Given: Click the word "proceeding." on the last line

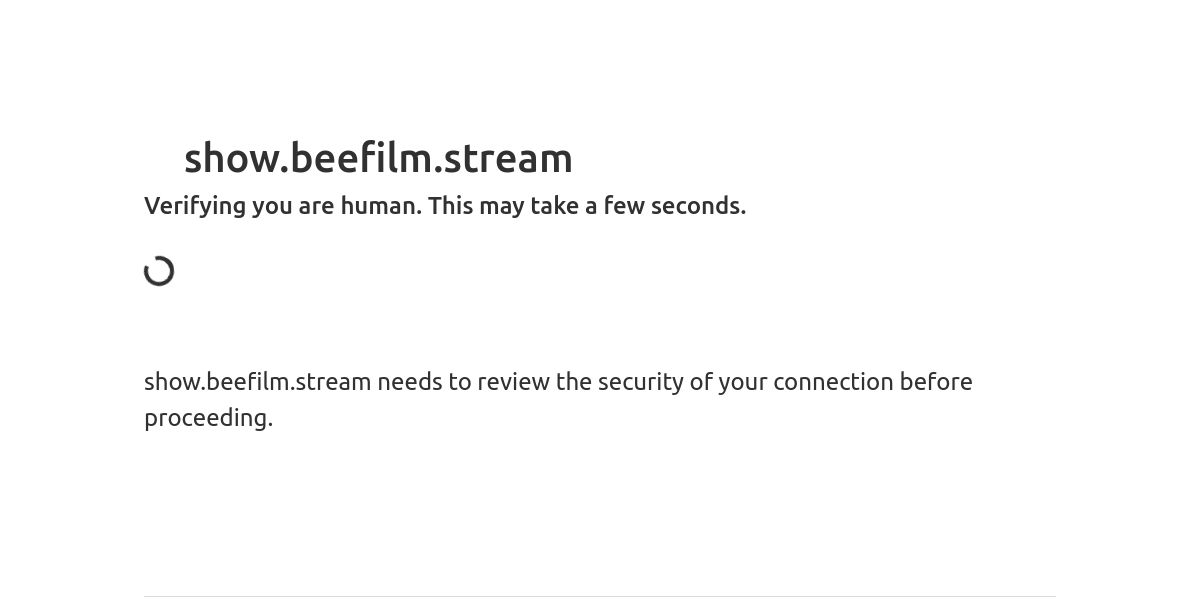Looking at the screenshot, I should pos(208,418).
